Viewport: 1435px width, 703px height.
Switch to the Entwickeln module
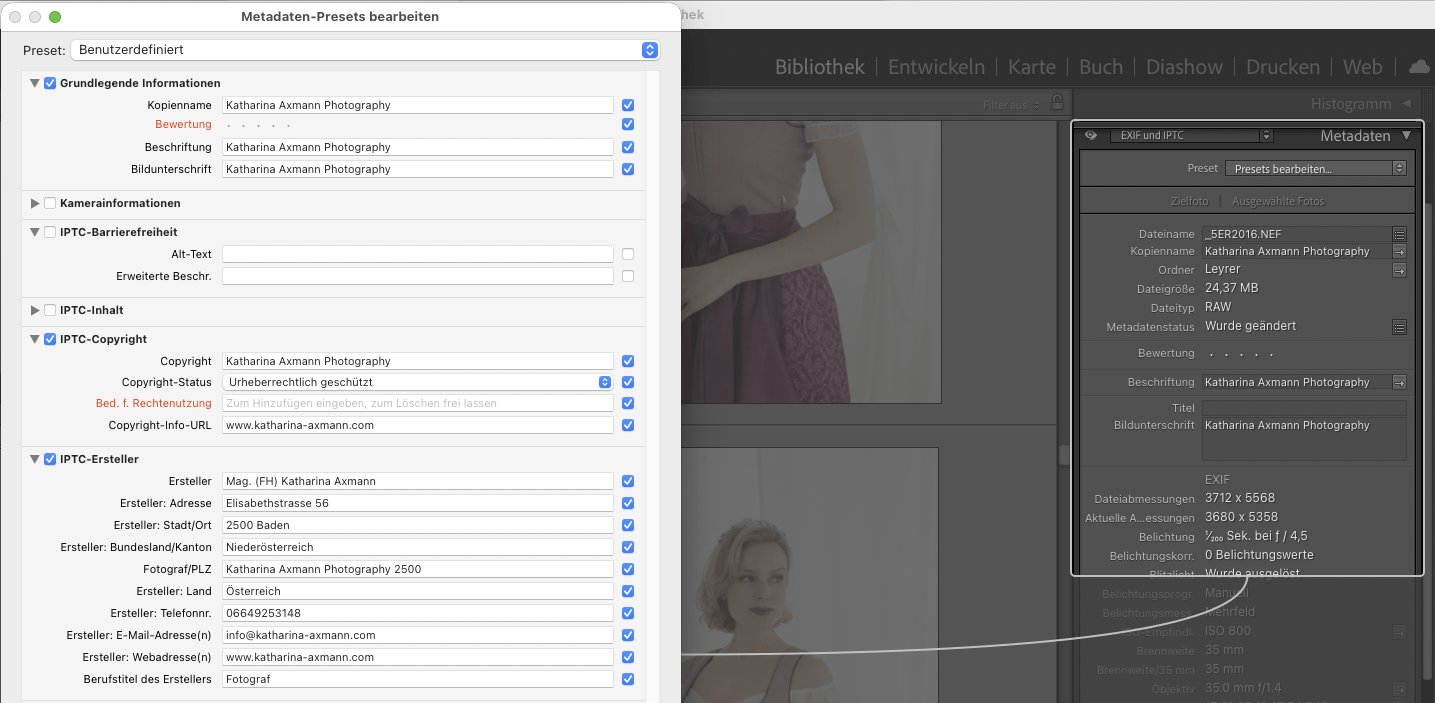click(x=936, y=67)
